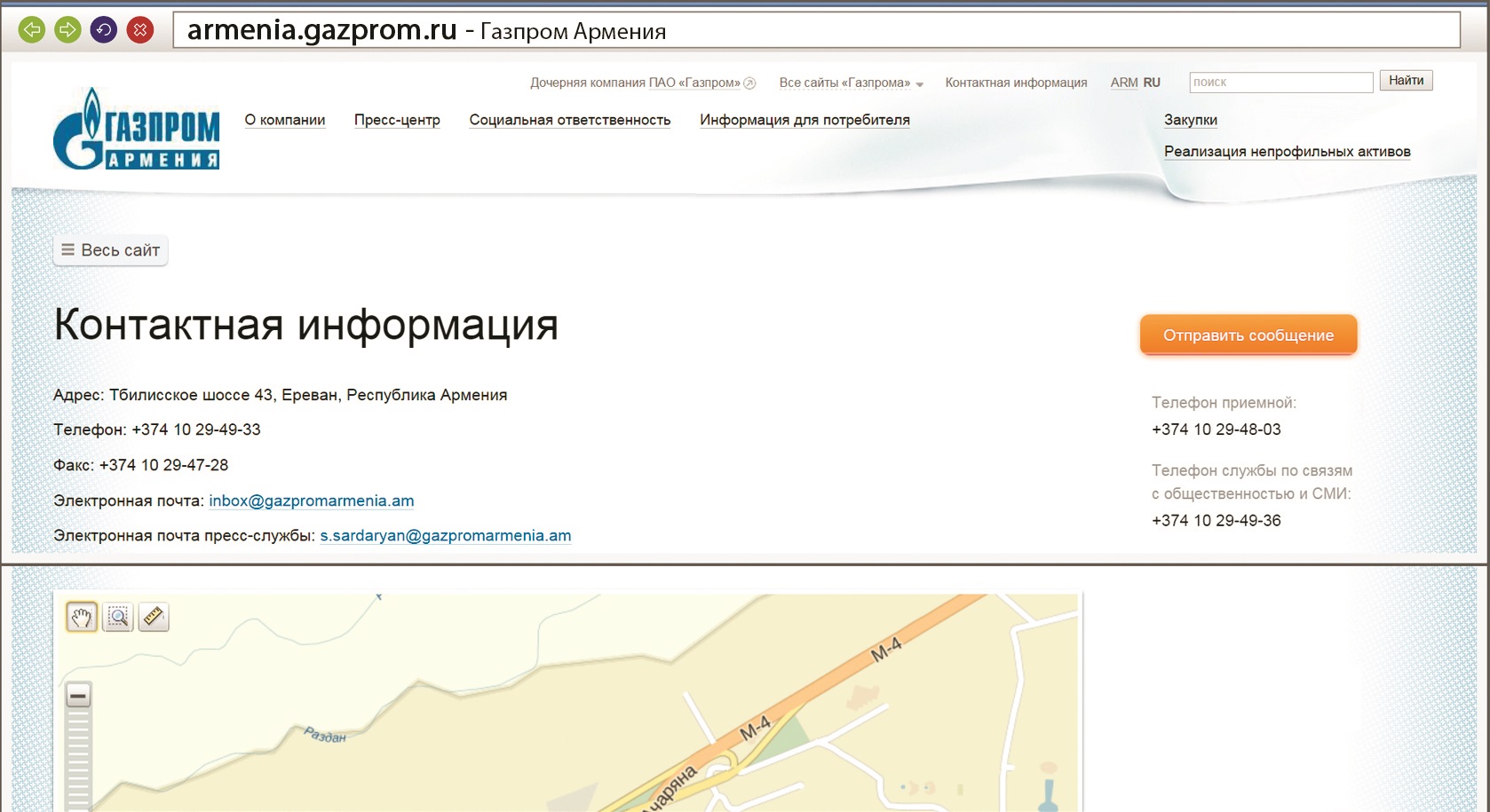This screenshot has height=812, width=1490.
Task: Click the map zoom level slider track
Action: coord(78,759)
